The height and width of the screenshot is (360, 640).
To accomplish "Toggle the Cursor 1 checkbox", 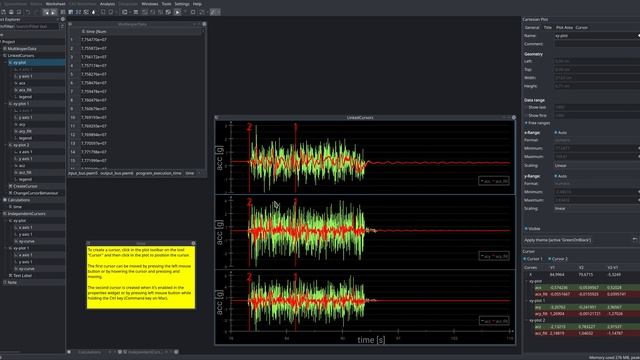I will [x=525, y=259].
